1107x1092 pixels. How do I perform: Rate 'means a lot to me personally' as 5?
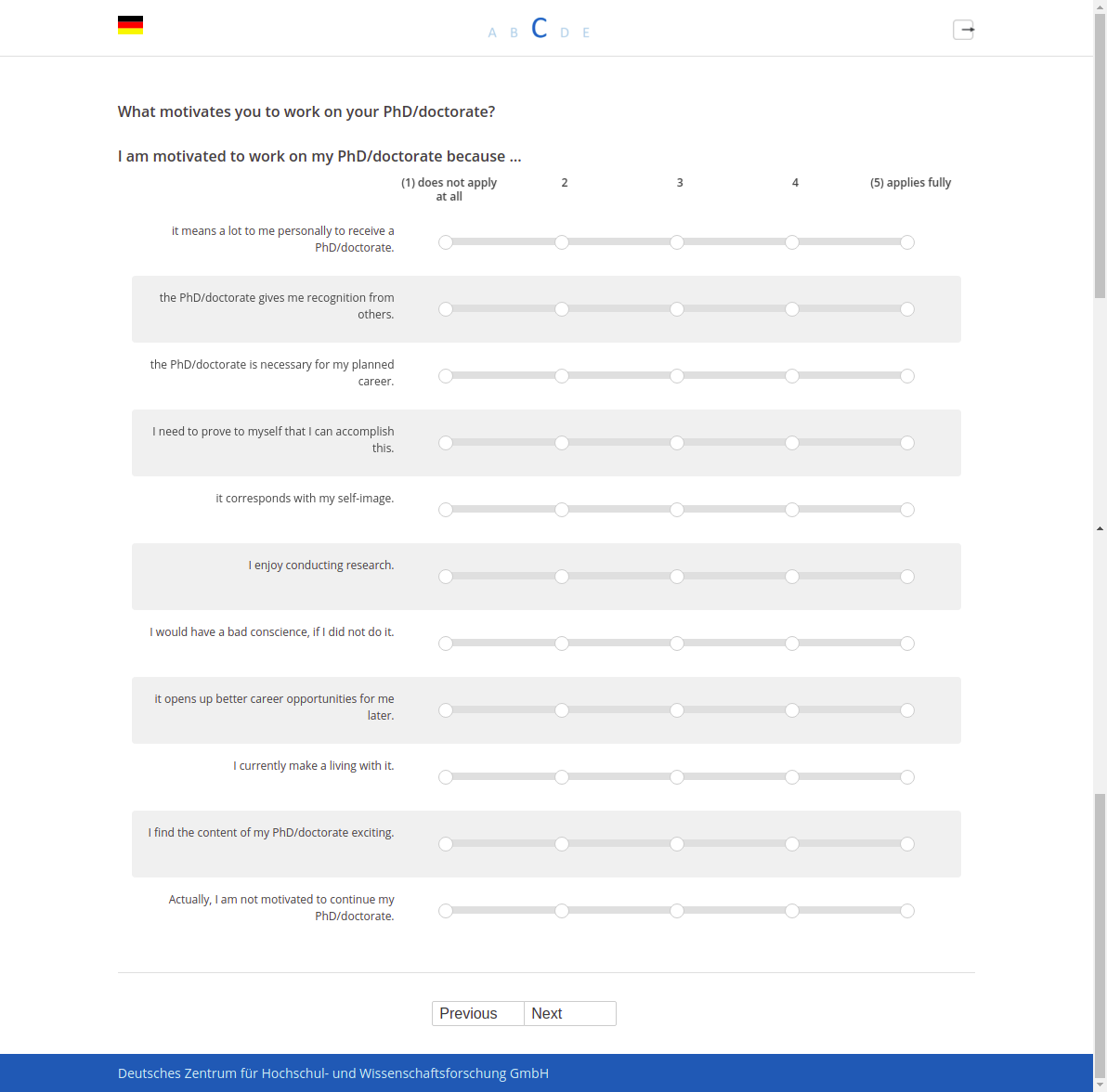[x=907, y=242]
